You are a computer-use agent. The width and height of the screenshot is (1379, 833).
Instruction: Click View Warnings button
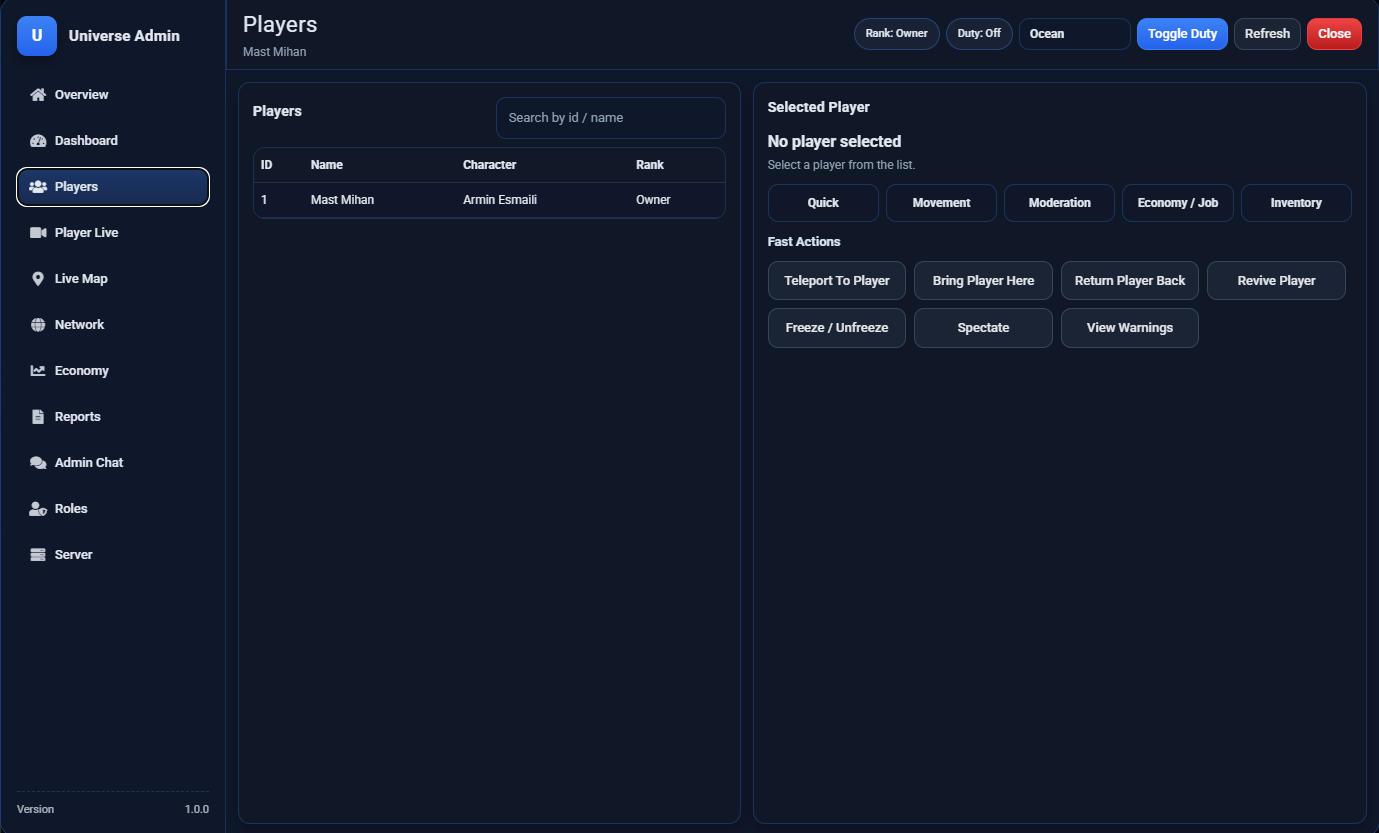point(1130,328)
